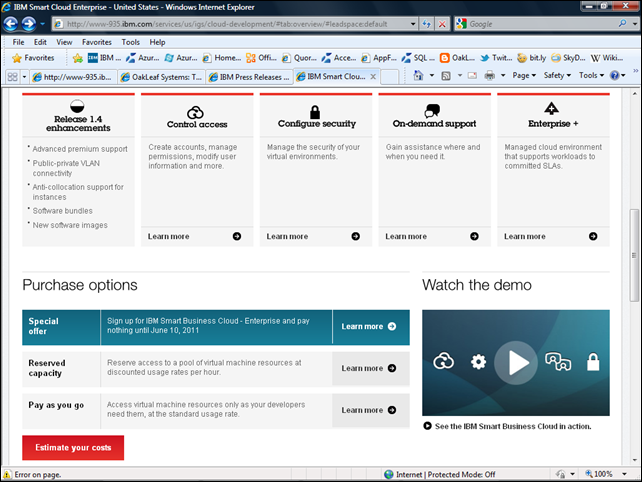642x482 pixels.
Task: Open the address bar history dropdown
Action: tap(413, 24)
